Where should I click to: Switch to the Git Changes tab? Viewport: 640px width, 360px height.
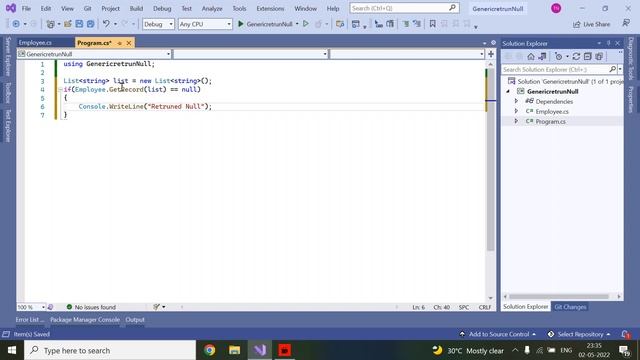point(570,307)
